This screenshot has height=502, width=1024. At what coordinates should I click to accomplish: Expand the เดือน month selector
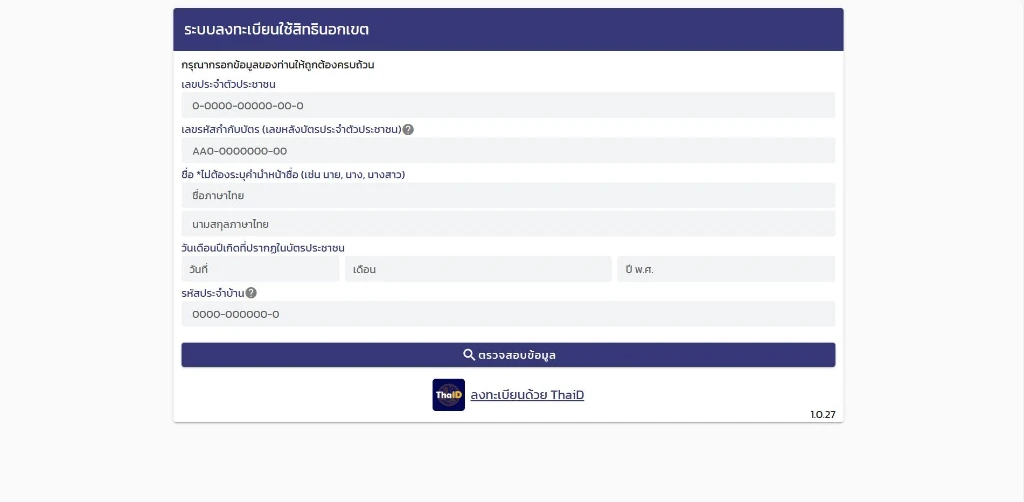pos(478,269)
